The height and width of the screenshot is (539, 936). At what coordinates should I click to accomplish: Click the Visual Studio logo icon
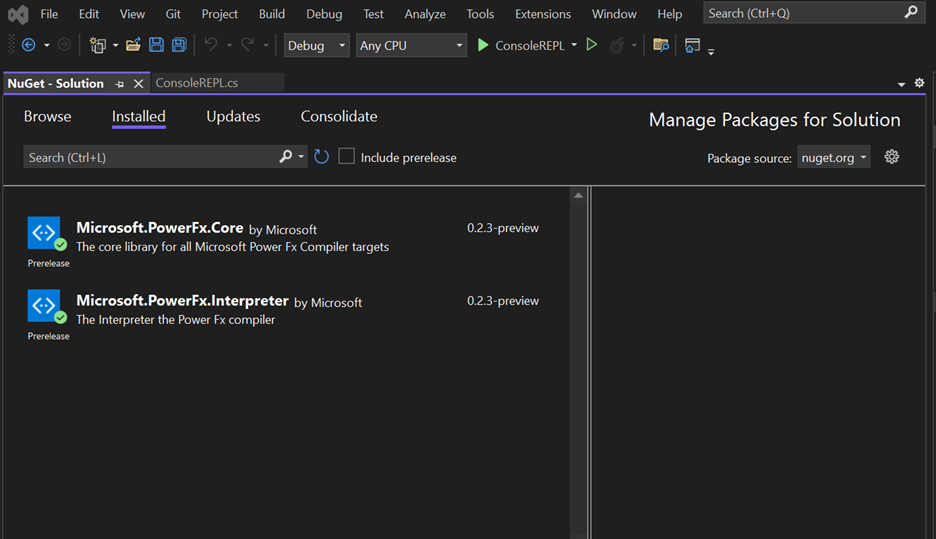[x=18, y=14]
